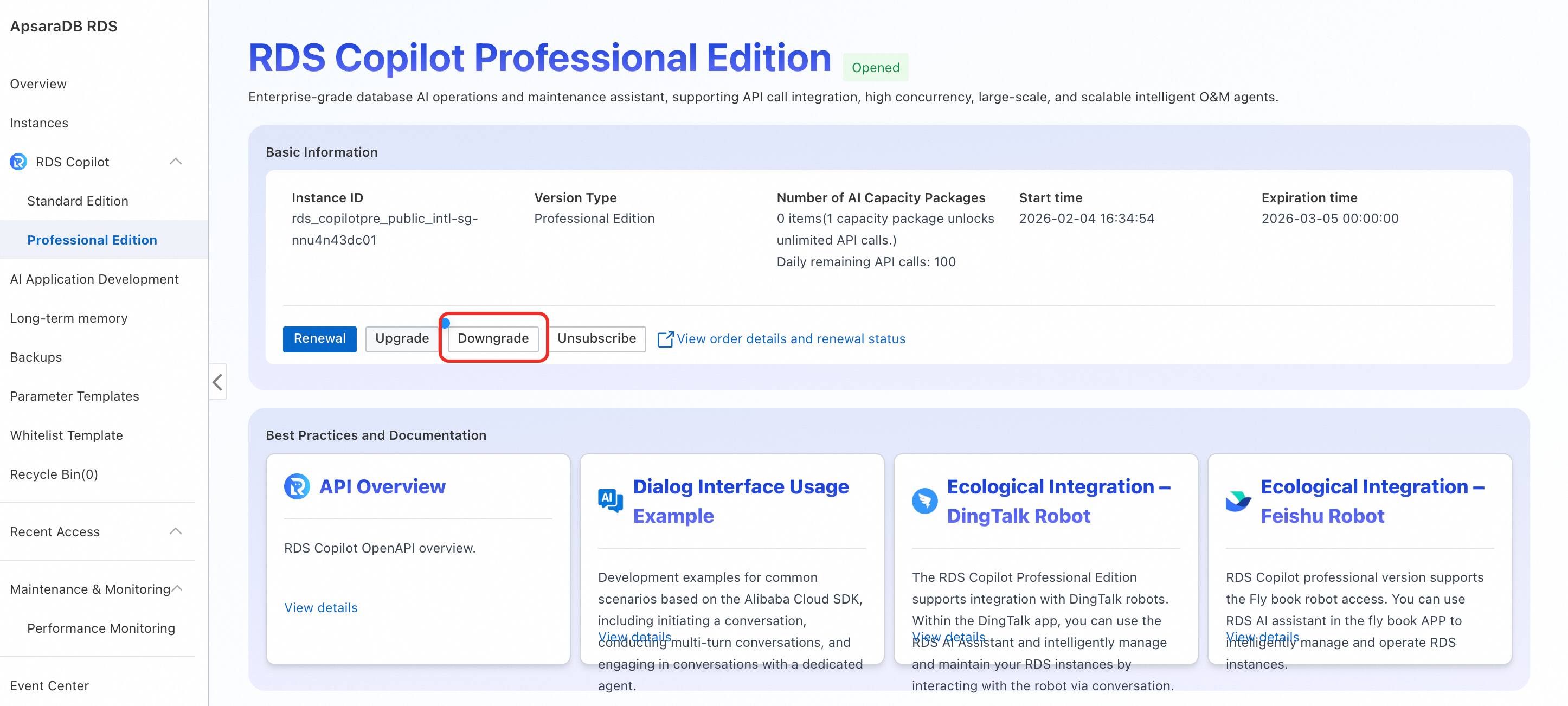Click the Unsubscribe button

(x=596, y=338)
